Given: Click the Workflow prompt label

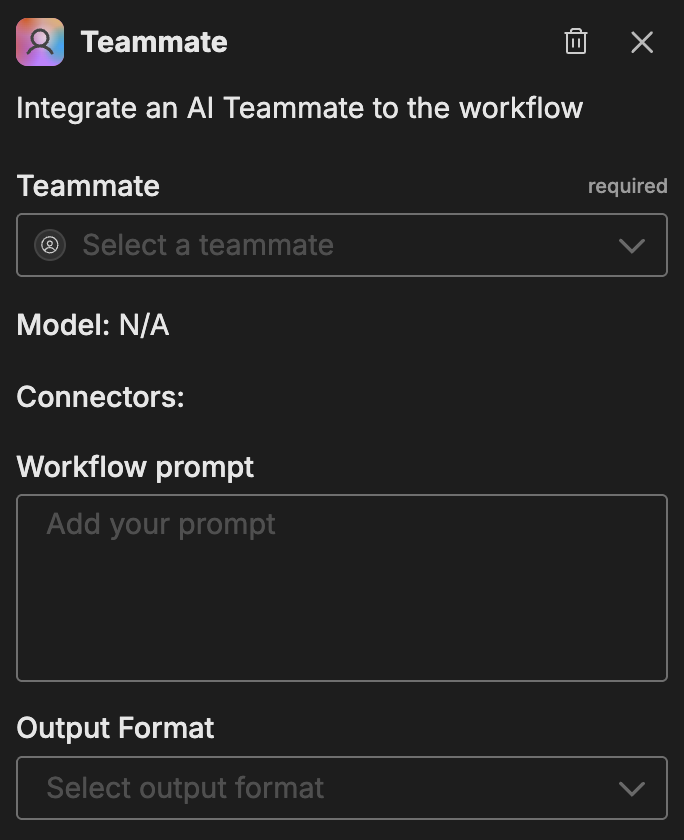Looking at the screenshot, I should click(135, 468).
